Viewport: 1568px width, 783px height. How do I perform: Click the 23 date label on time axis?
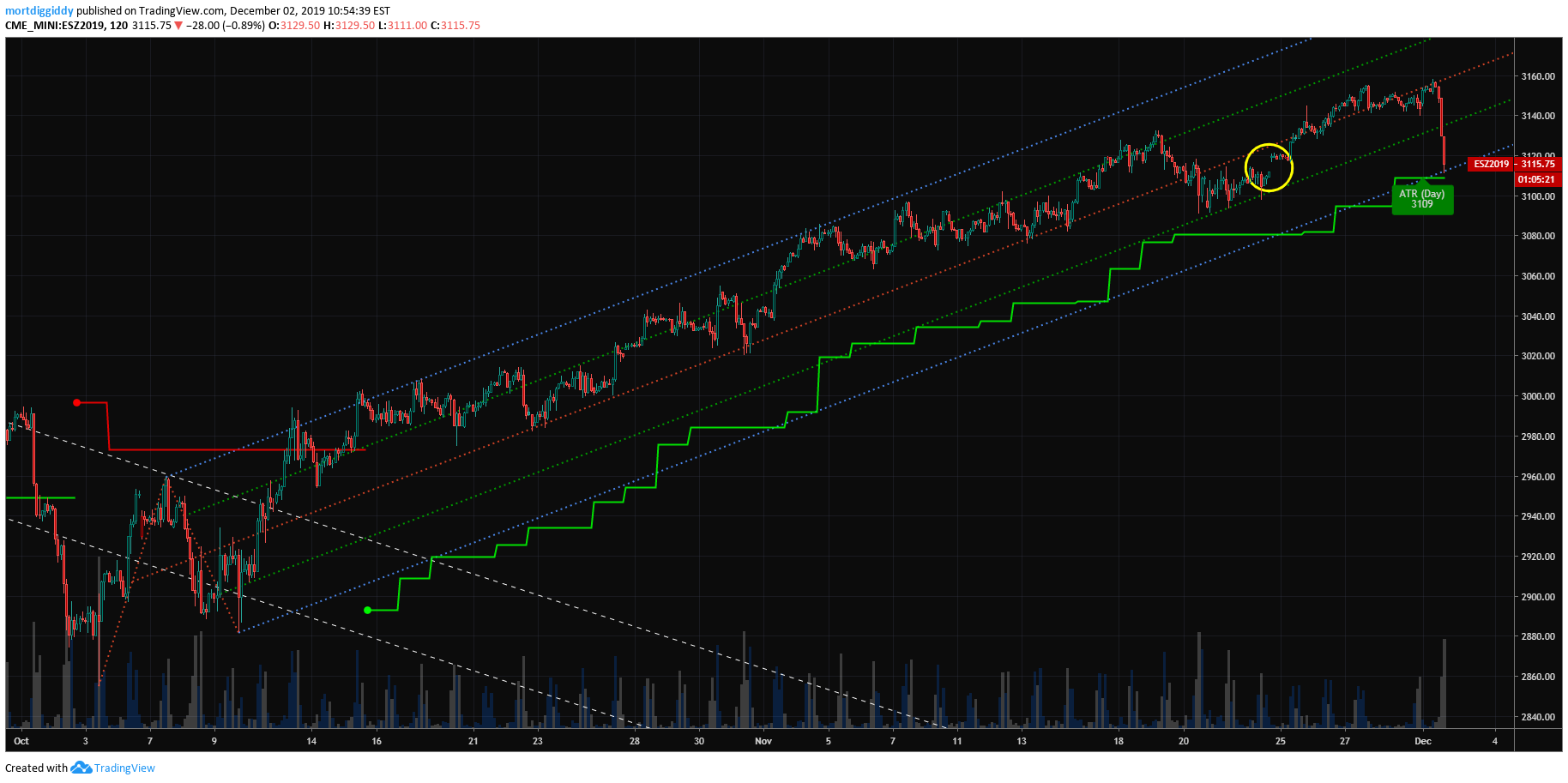538,741
